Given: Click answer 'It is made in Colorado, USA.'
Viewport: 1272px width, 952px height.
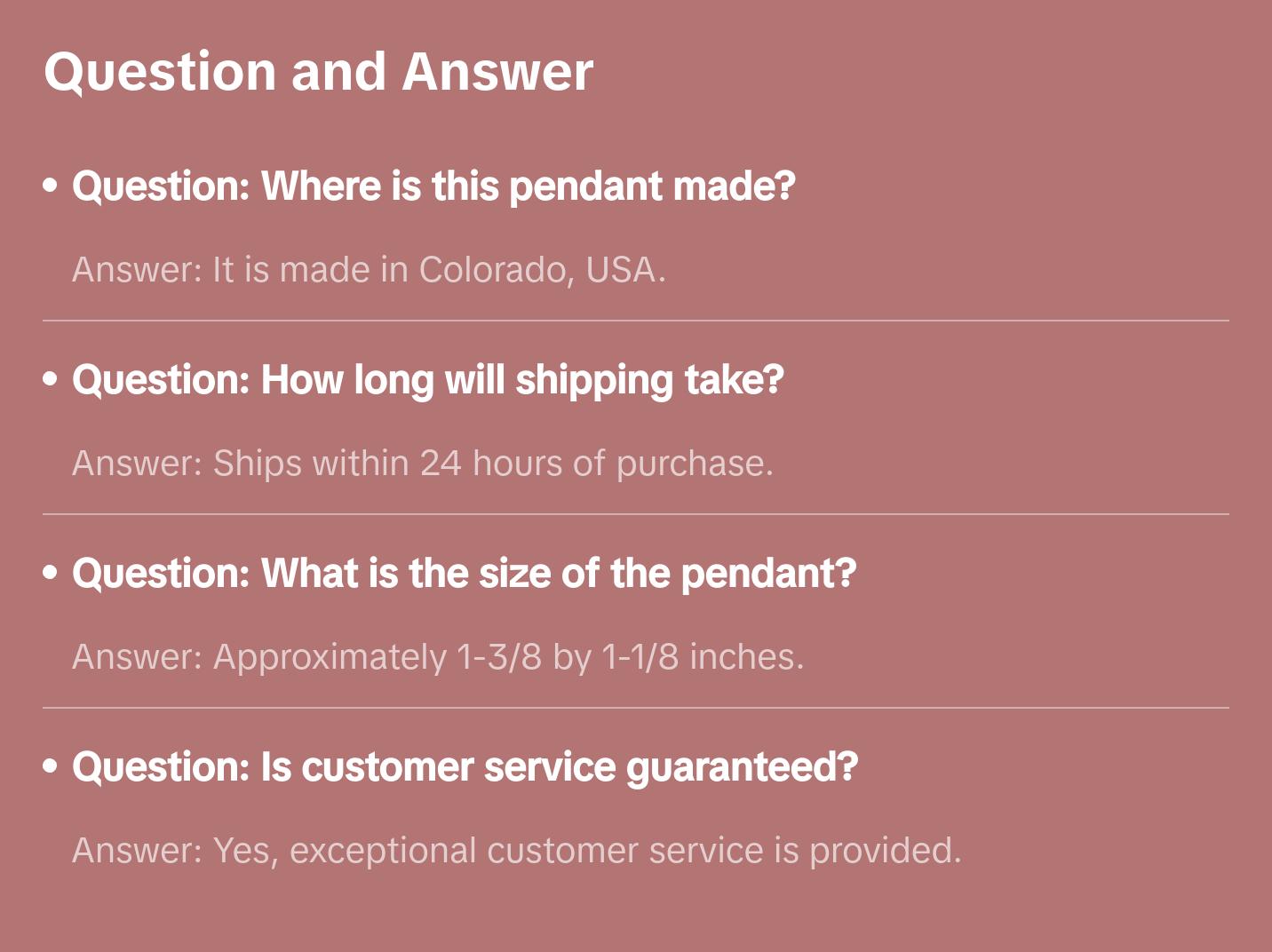Looking at the screenshot, I should [369, 270].
